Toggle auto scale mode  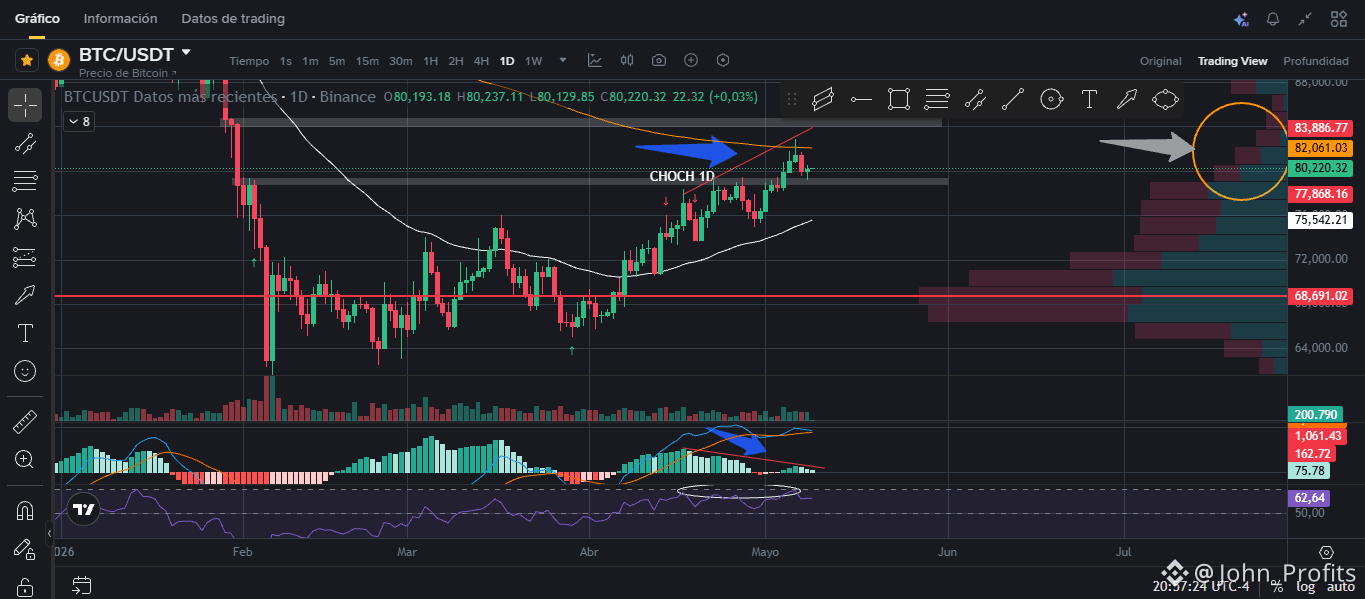(1340, 587)
